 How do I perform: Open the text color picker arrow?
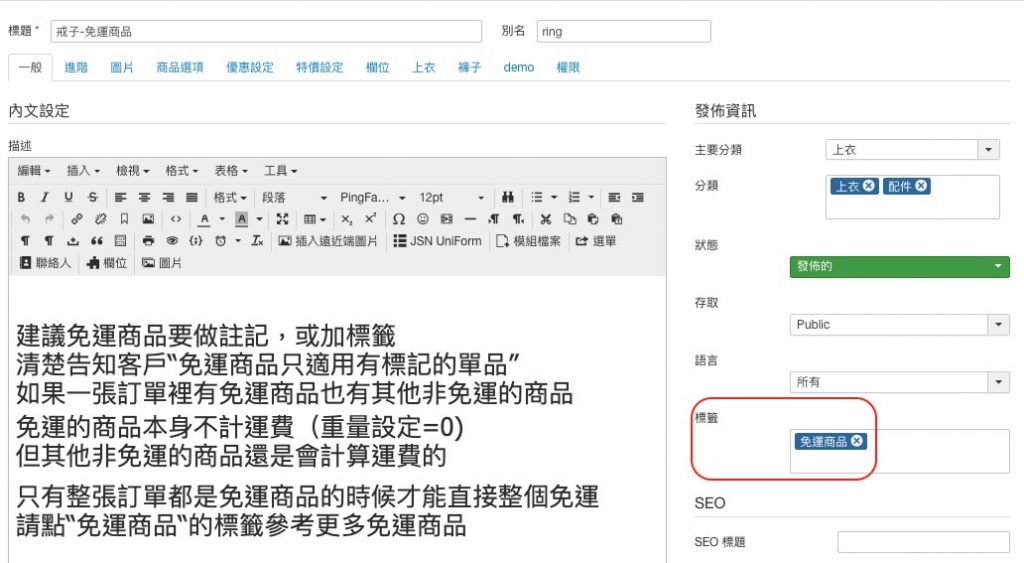[x=221, y=219]
